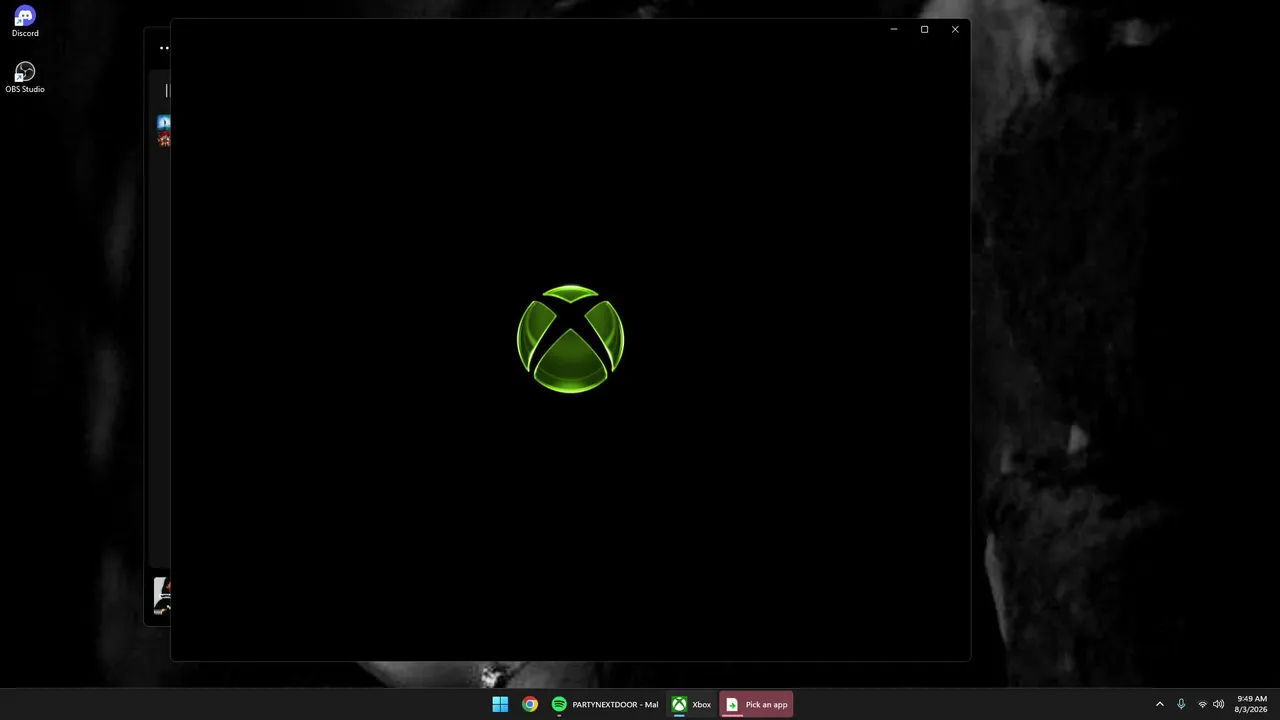
Task: Open the Windows Start menu
Action: (500, 704)
